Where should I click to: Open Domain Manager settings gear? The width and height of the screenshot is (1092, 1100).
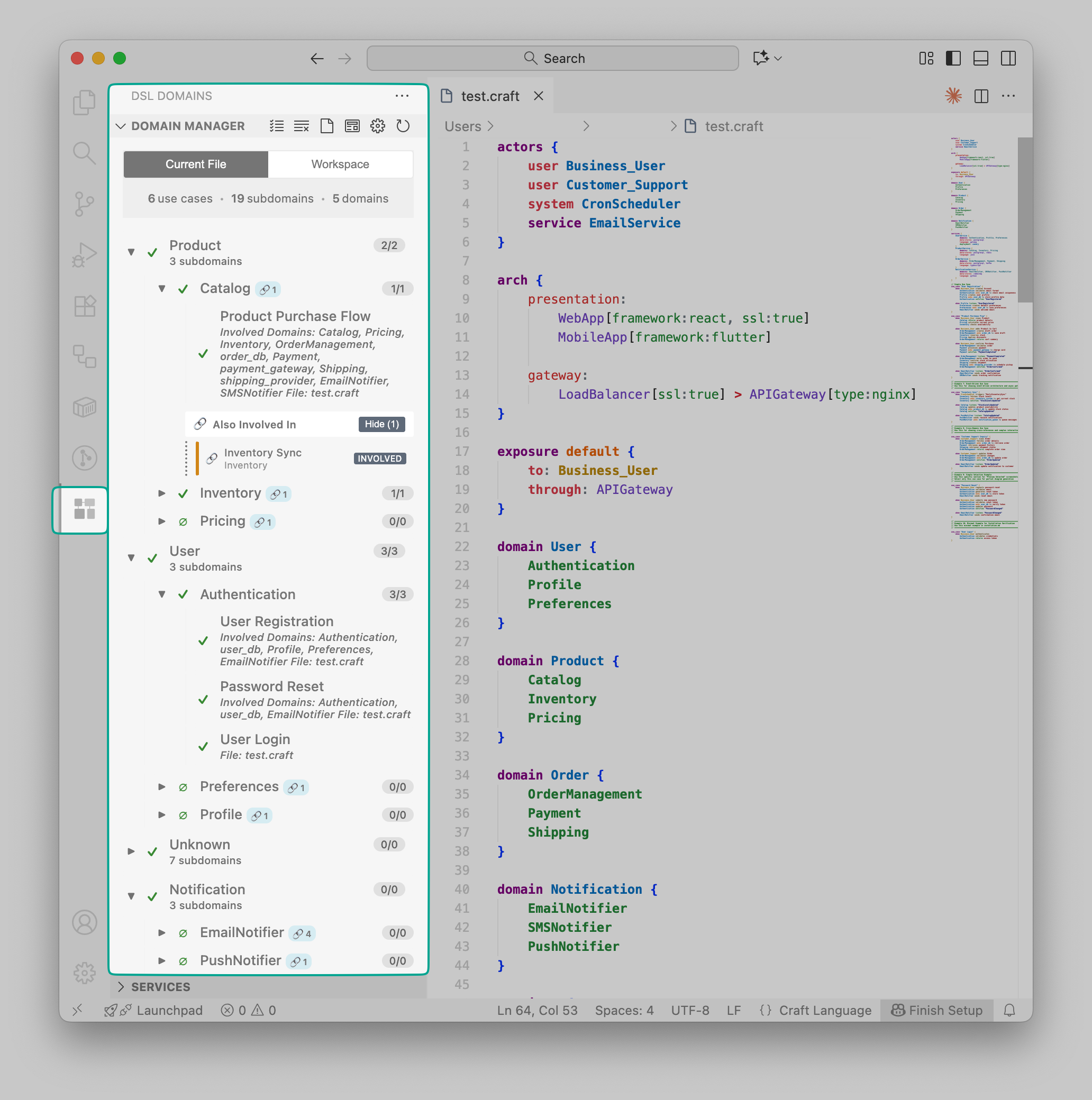click(378, 126)
